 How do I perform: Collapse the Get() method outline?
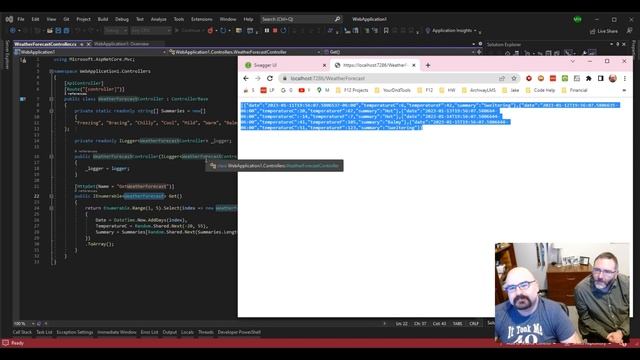click(51, 196)
